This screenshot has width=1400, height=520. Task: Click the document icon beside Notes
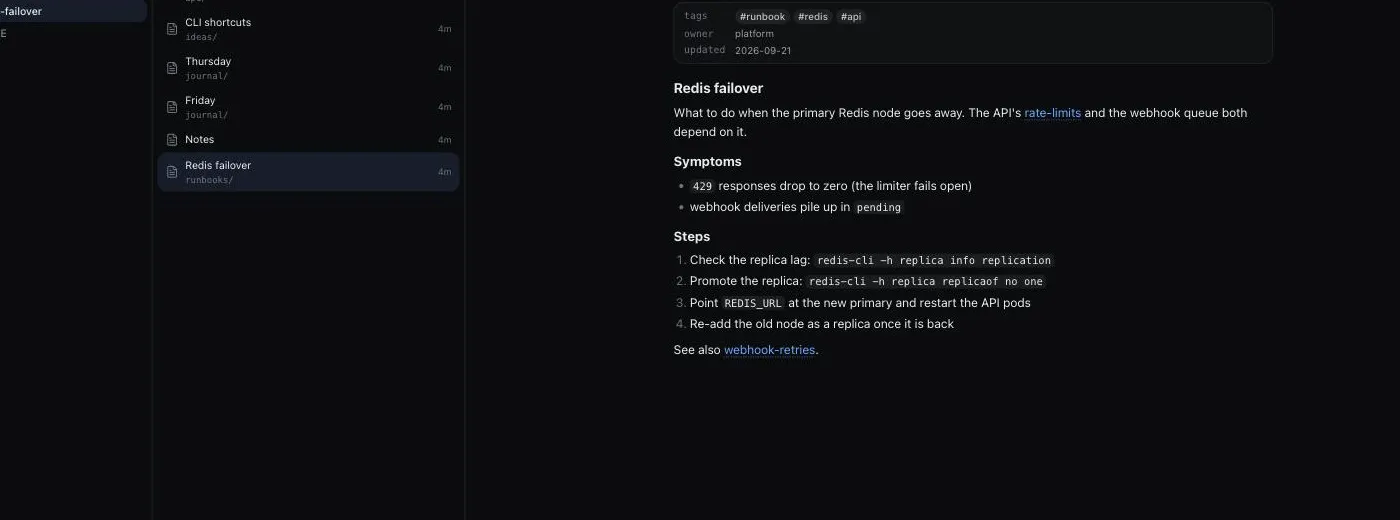[172, 140]
